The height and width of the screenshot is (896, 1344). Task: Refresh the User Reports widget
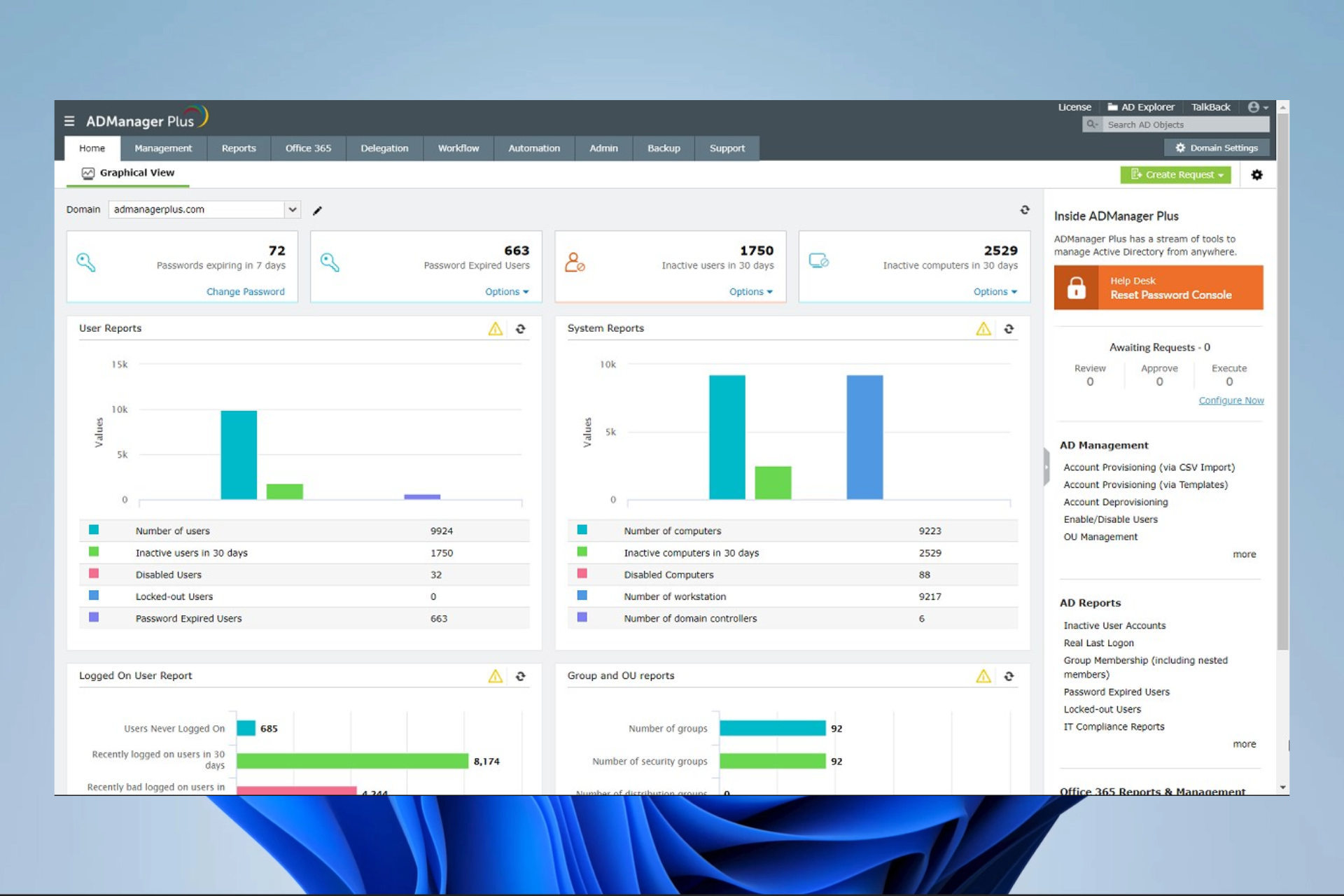(x=521, y=329)
